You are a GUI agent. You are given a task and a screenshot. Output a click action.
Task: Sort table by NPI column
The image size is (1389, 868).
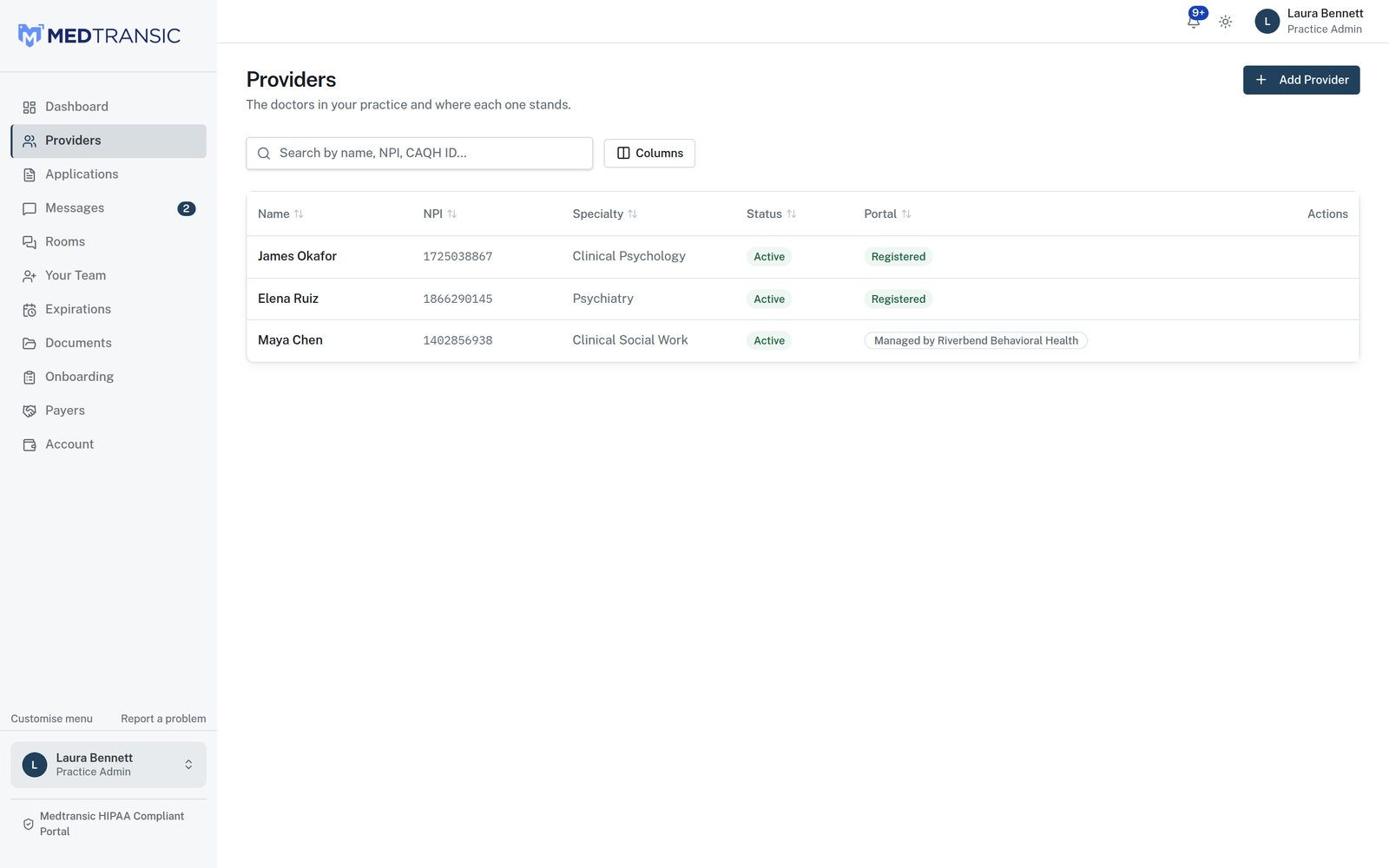(440, 214)
